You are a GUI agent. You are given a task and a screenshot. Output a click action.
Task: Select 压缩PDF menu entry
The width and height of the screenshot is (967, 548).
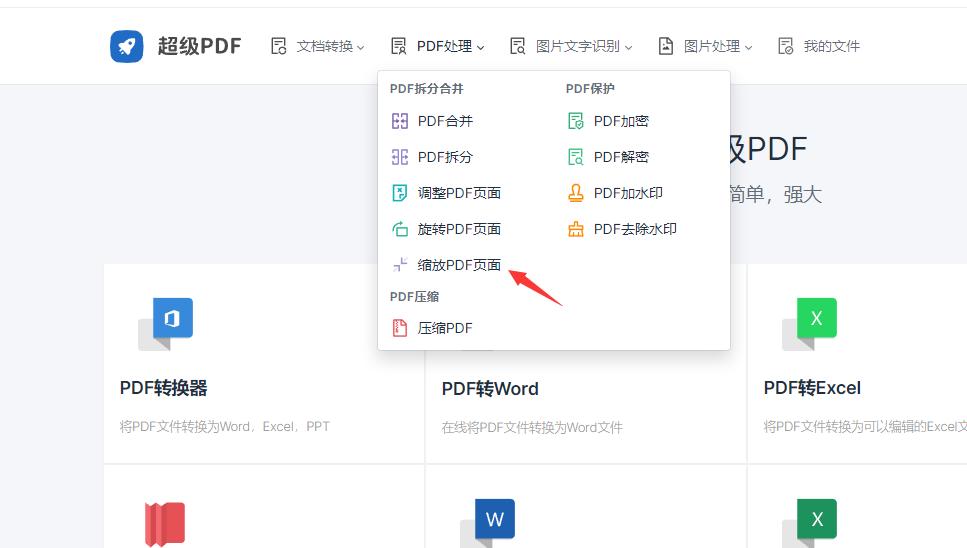445,328
